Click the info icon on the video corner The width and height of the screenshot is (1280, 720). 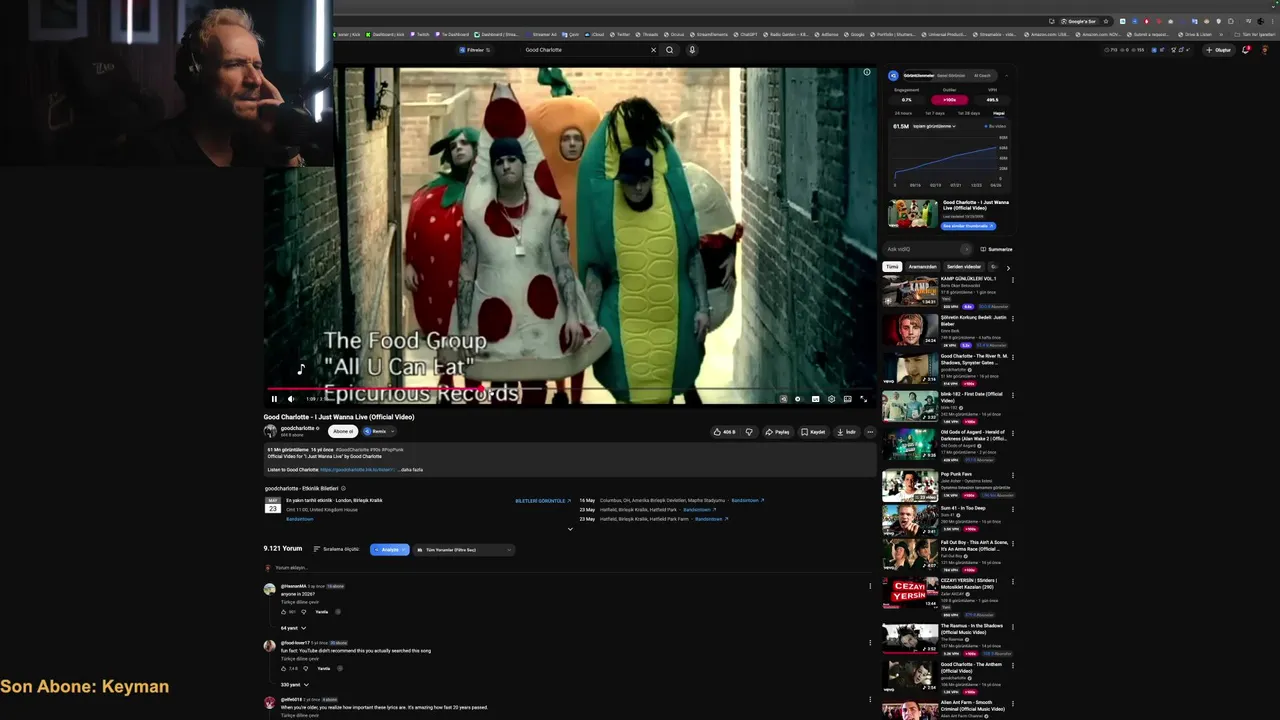coord(867,72)
